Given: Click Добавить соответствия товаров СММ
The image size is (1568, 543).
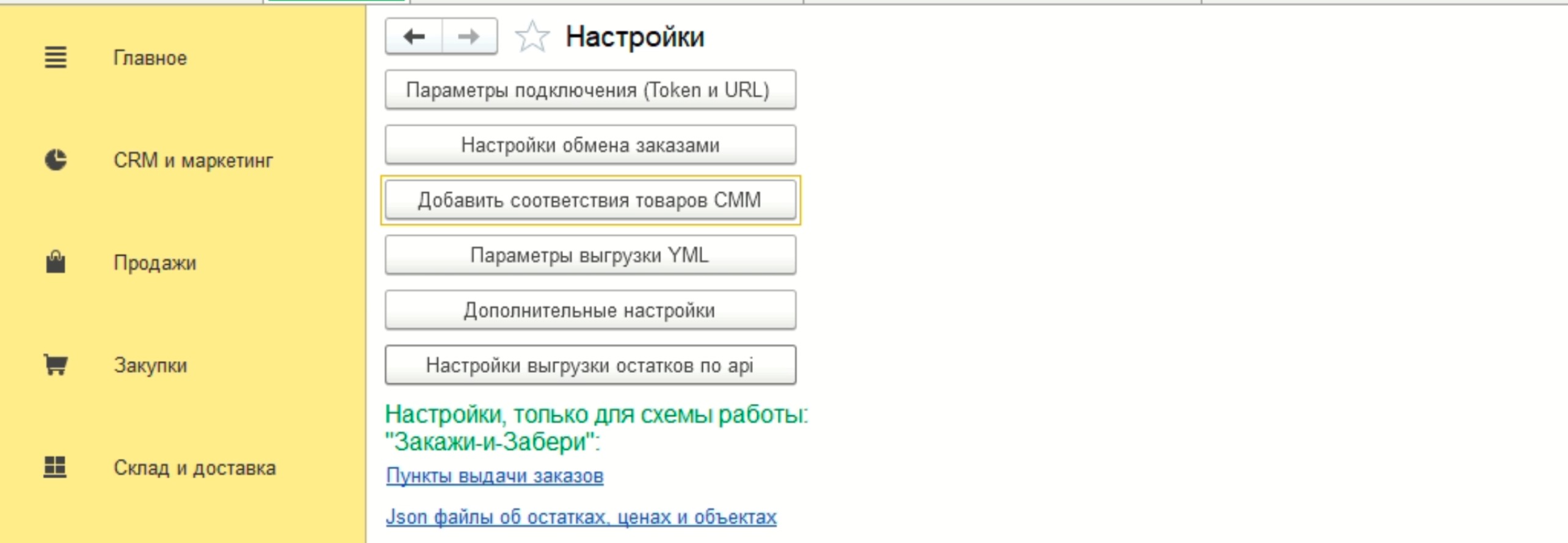Looking at the screenshot, I should coord(590,200).
